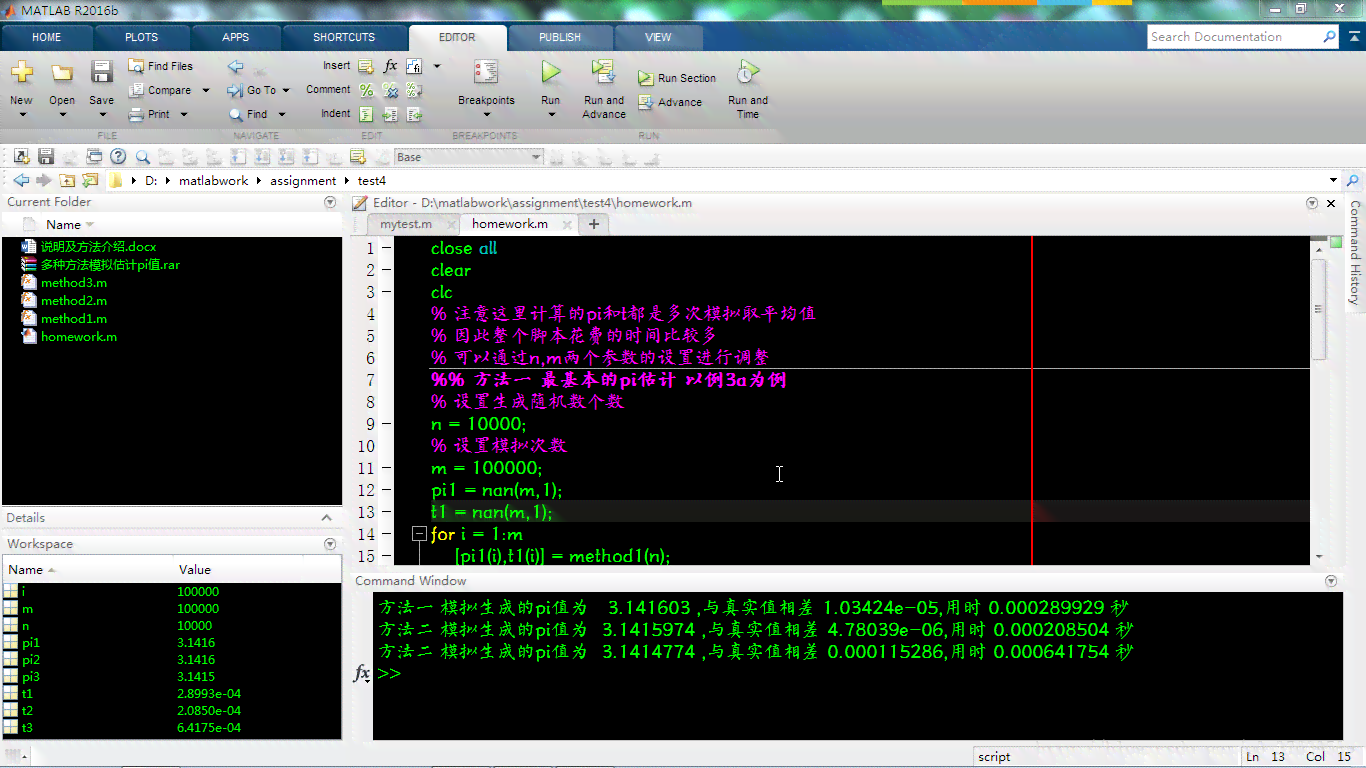Select the 多种方法模拟估计pi值.rar file
Image resolution: width=1366 pixels, height=768 pixels.
(x=110, y=265)
